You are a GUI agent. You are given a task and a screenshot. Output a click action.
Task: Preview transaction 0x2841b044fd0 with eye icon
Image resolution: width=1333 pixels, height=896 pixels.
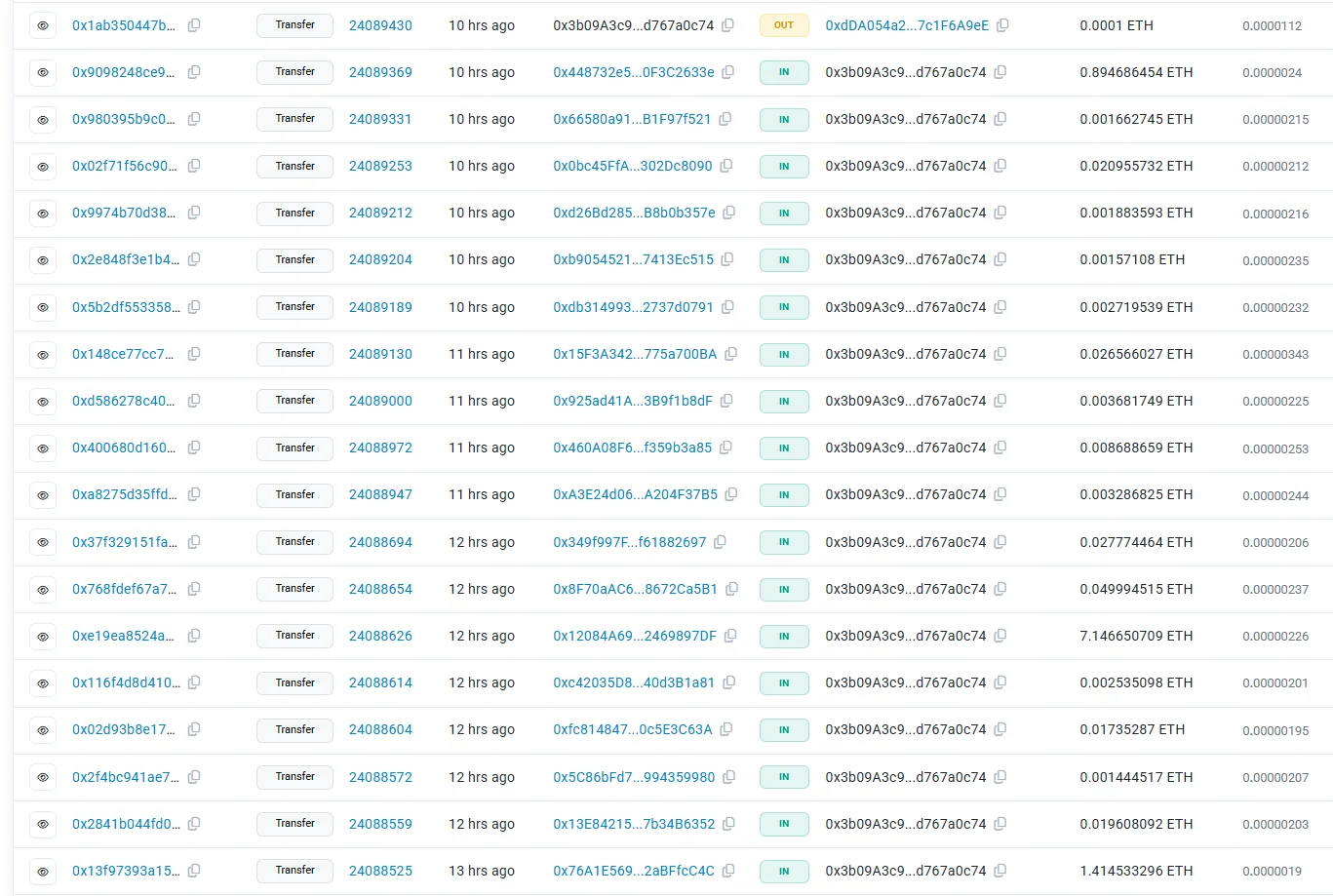(x=43, y=824)
